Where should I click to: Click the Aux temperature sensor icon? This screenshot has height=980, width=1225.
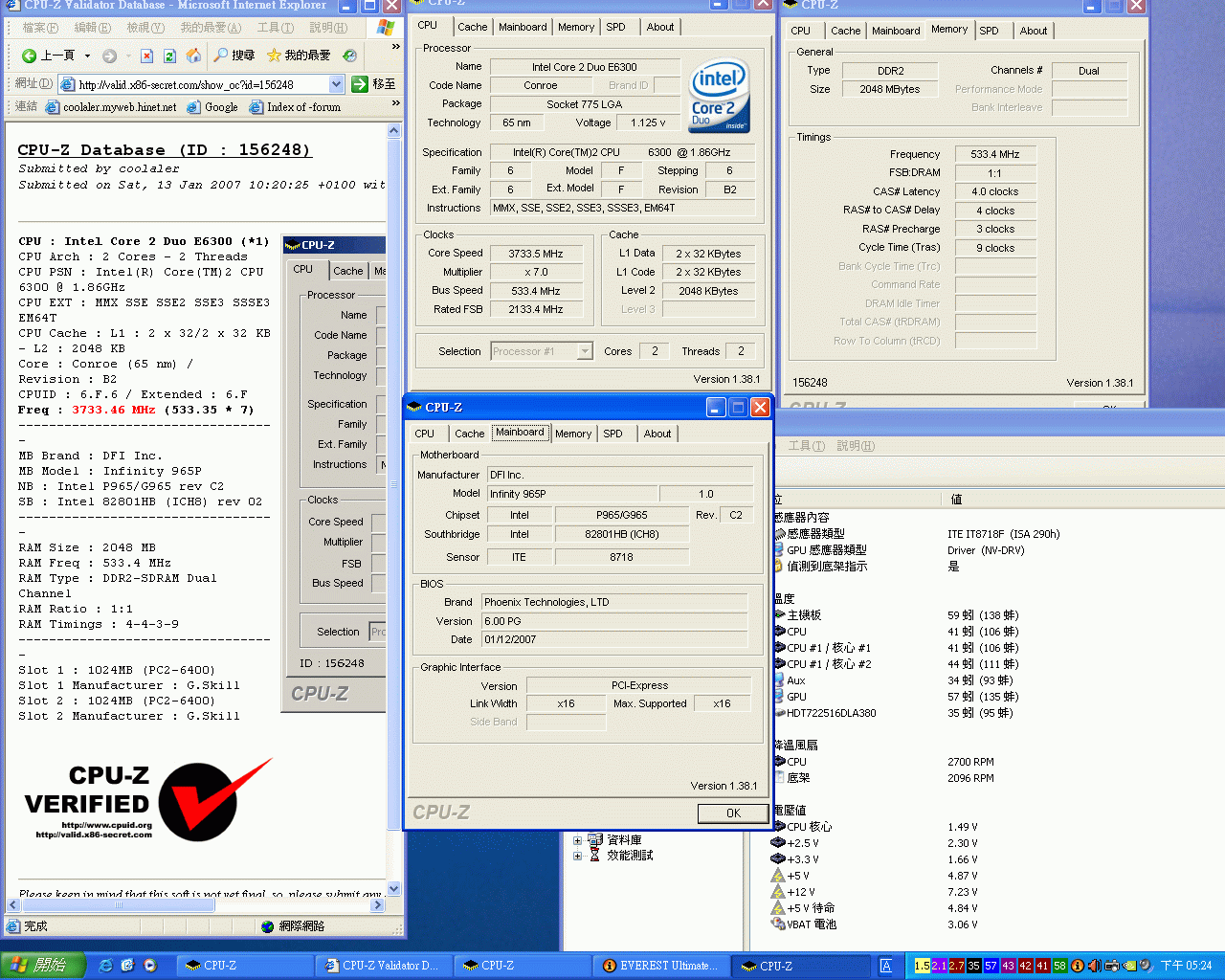pyautogui.click(x=778, y=680)
